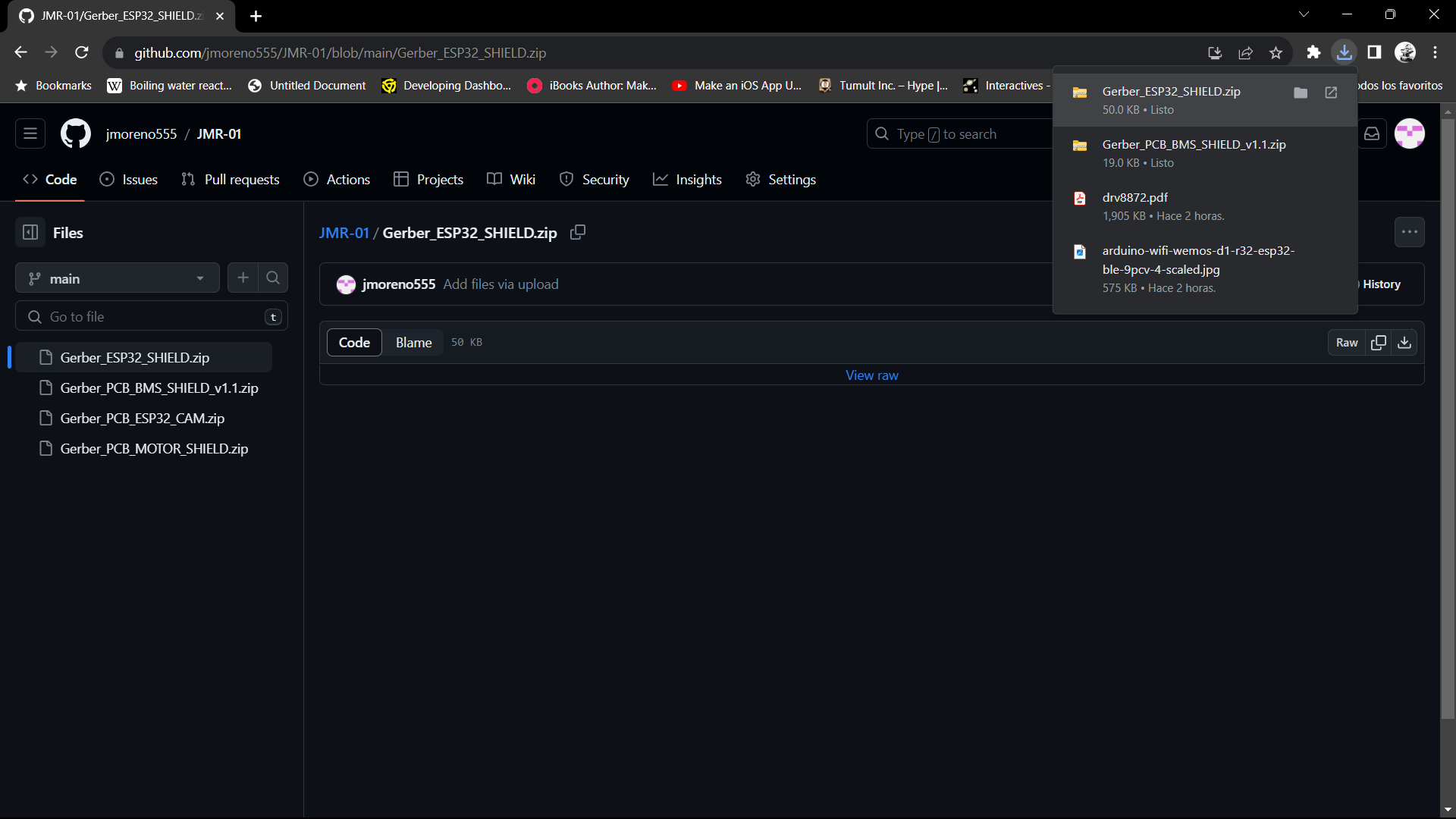The height and width of the screenshot is (819, 1456).
Task: Add file with the plus icon
Action: click(x=243, y=278)
